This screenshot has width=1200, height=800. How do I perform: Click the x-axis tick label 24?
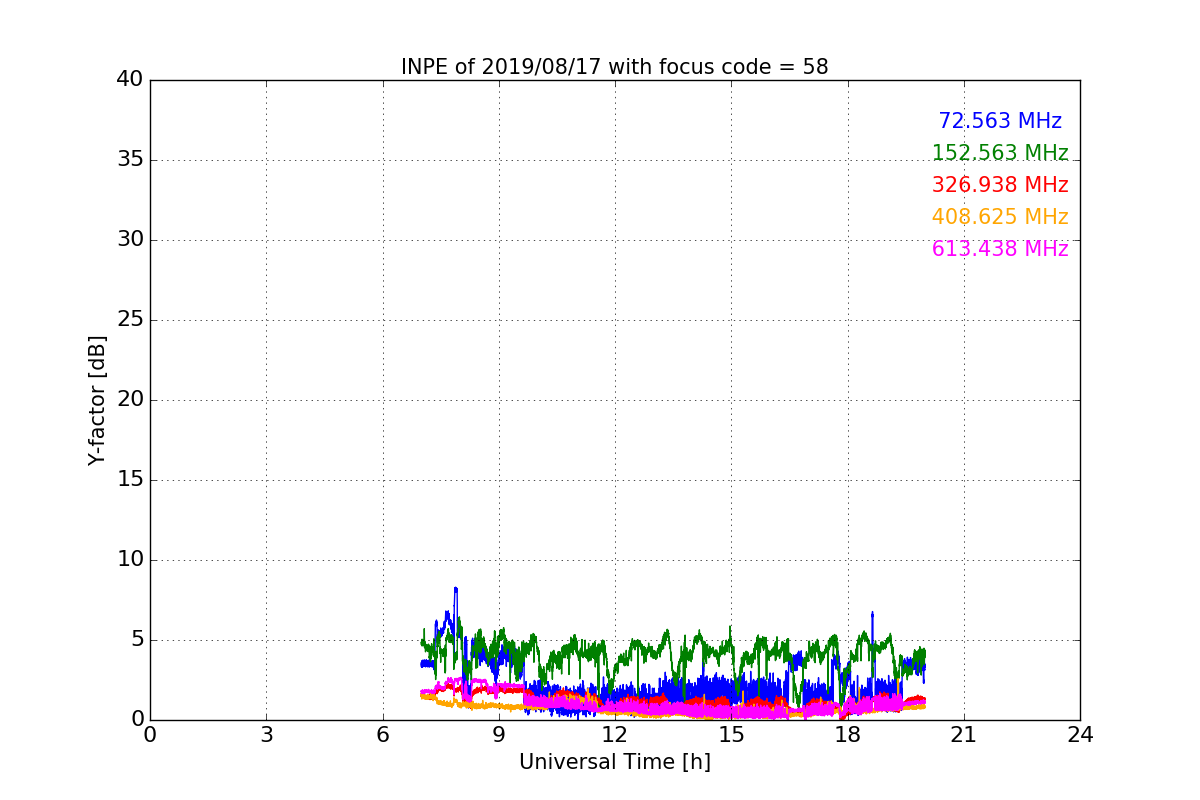[1080, 735]
